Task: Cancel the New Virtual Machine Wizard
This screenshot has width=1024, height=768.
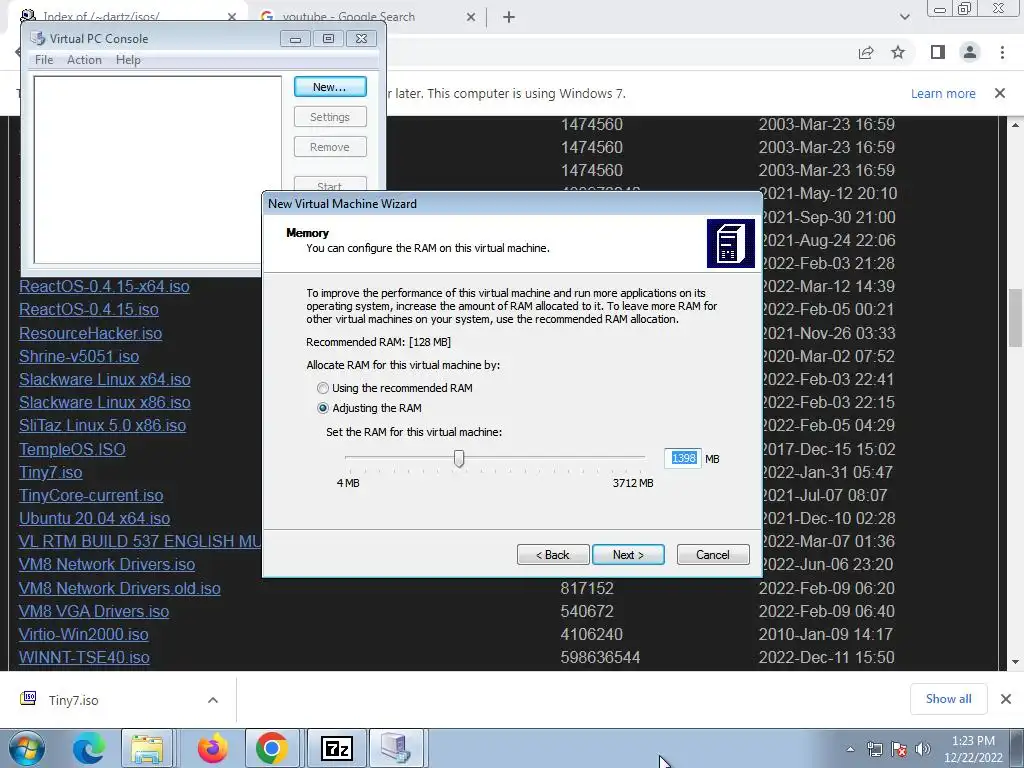Action: coord(713,554)
